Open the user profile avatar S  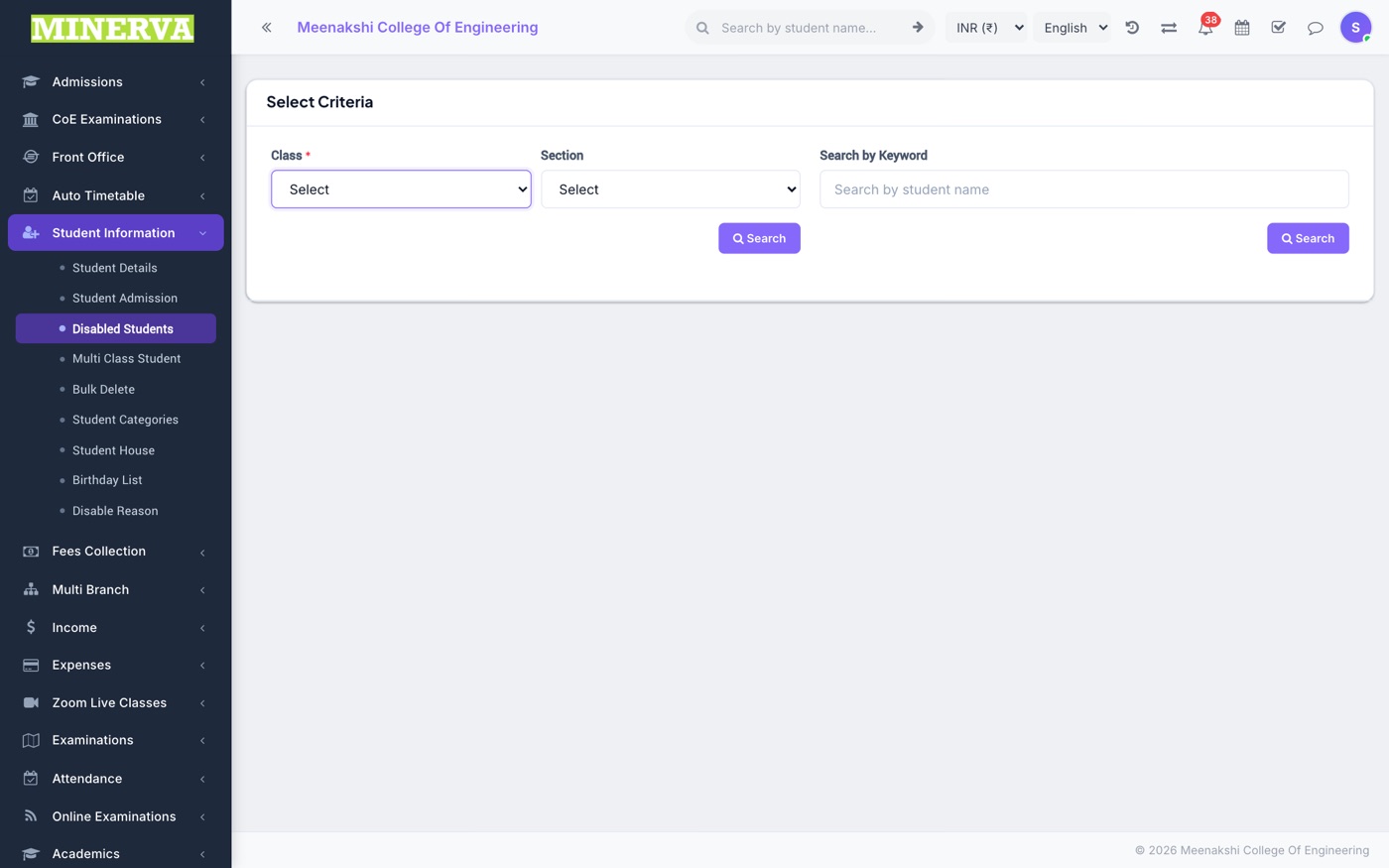[1355, 28]
